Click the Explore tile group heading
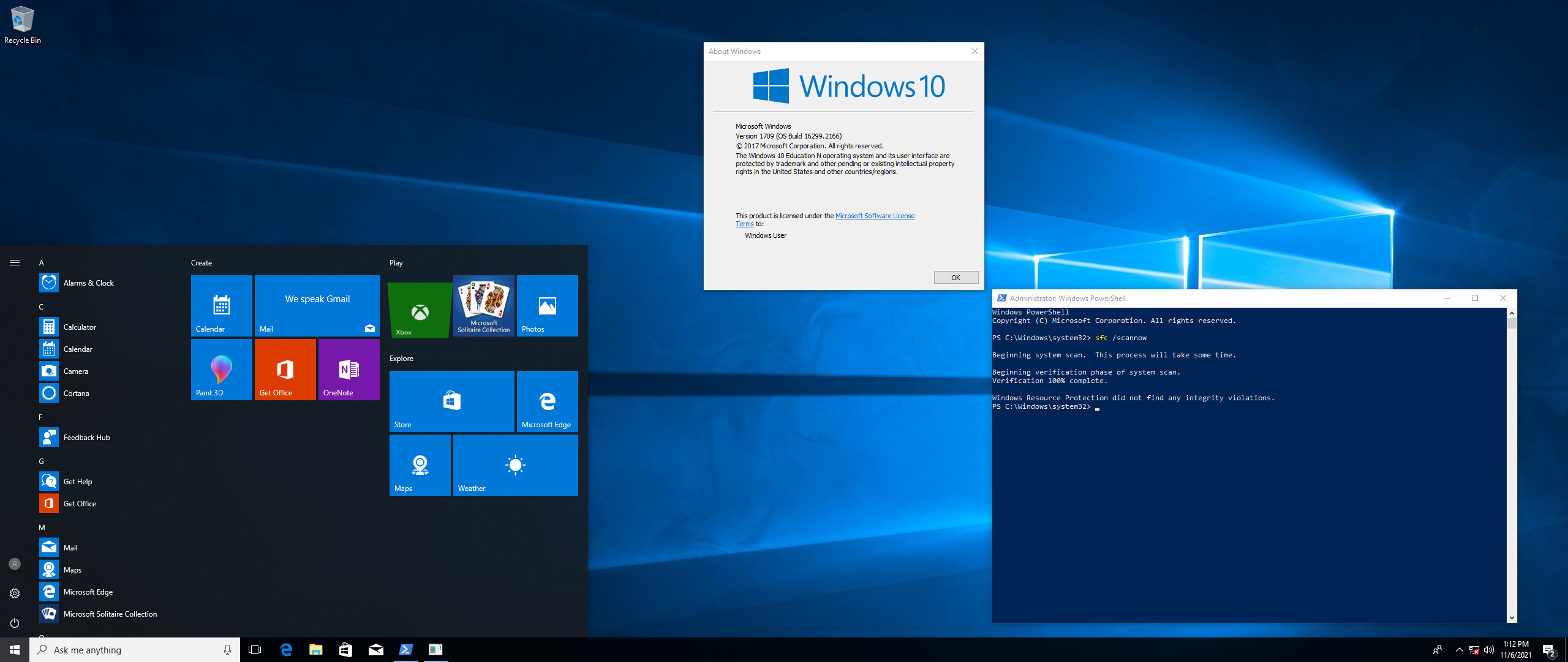Viewport: 1568px width, 662px height. point(402,358)
